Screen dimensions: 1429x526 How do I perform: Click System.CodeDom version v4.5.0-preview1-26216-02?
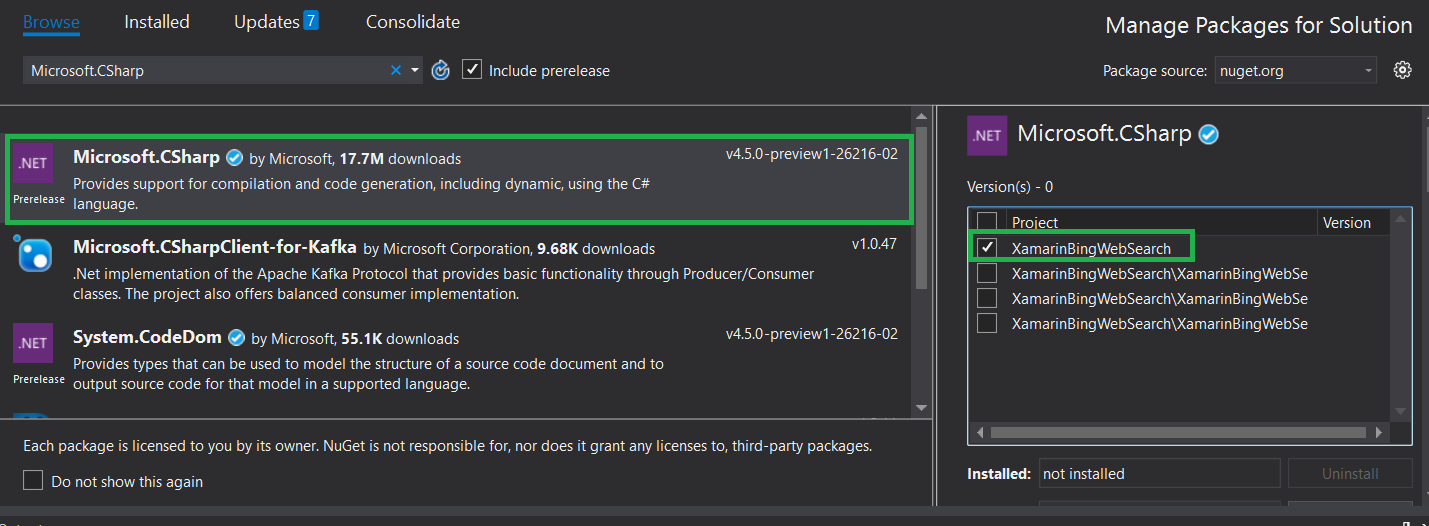pyautogui.click(x=812, y=334)
